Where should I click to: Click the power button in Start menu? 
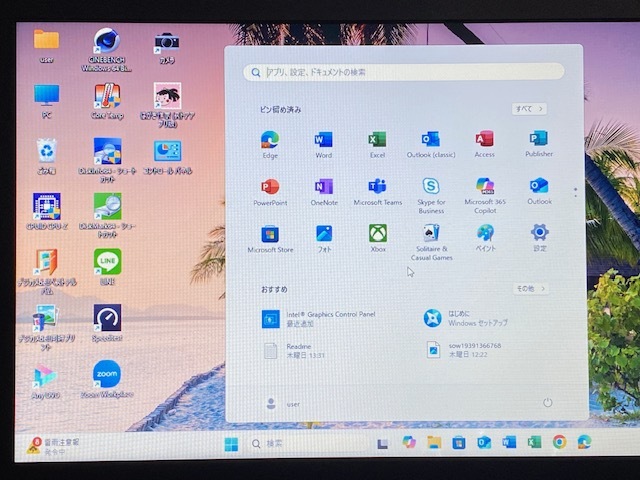pos(547,402)
